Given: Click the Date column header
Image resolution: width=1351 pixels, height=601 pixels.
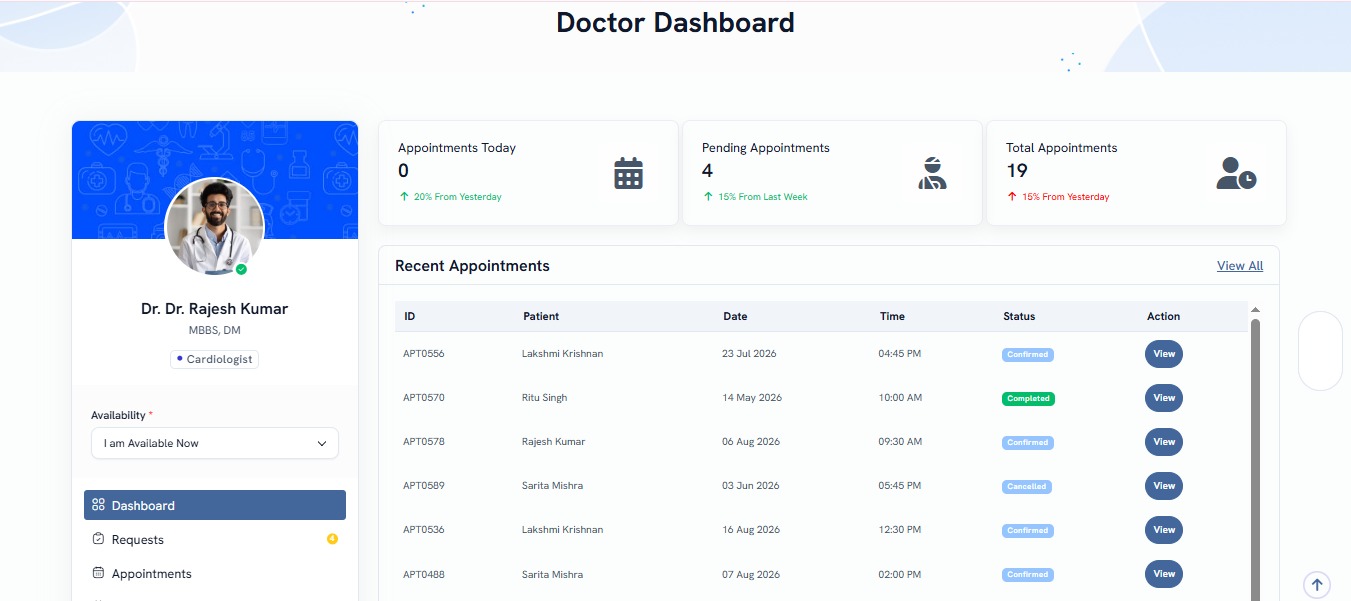Looking at the screenshot, I should (735, 316).
